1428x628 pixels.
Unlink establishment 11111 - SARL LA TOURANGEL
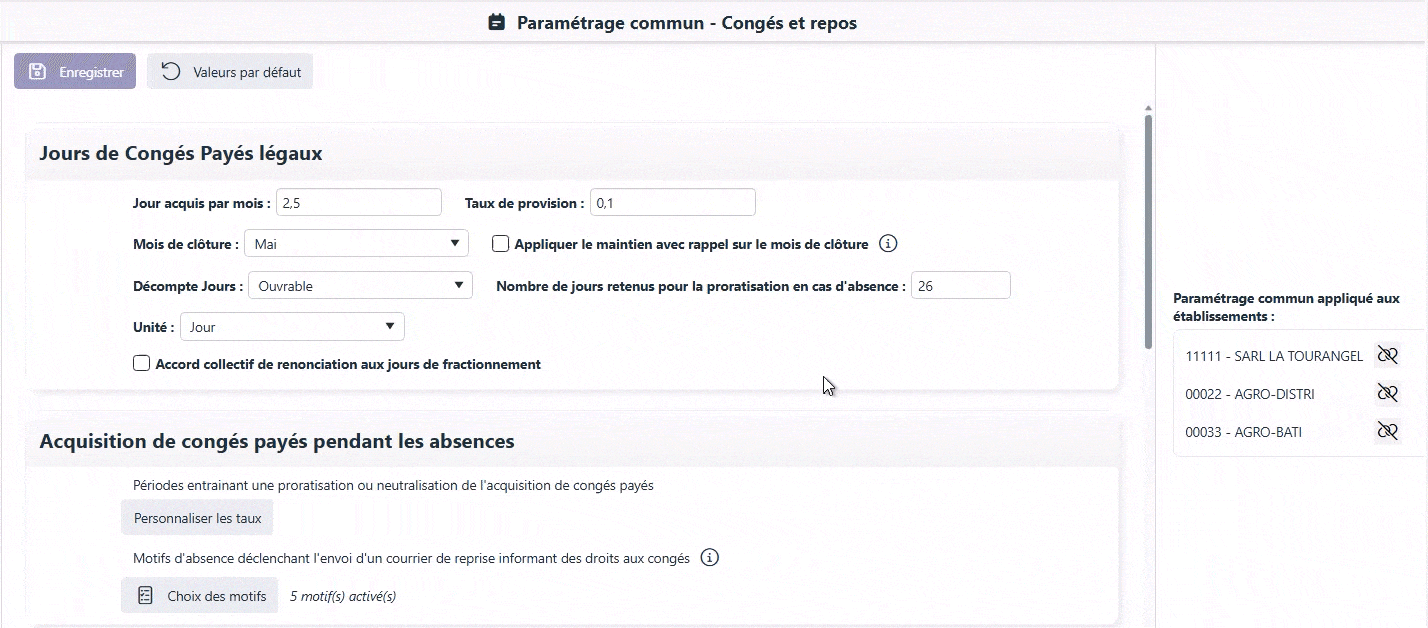(x=1387, y=355)
